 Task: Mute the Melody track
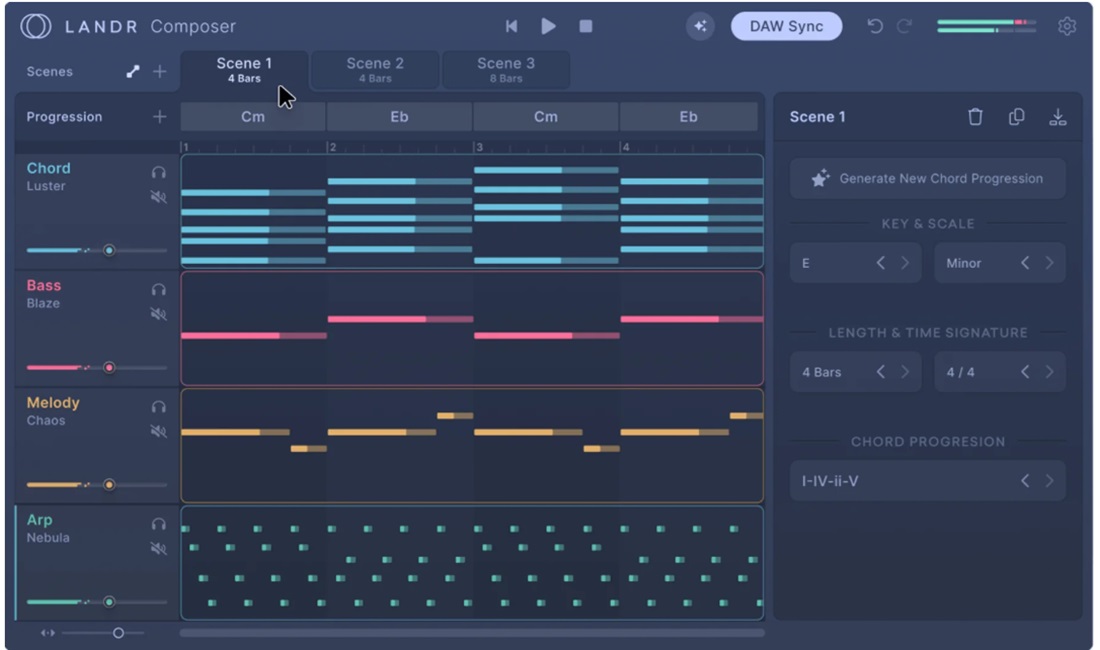tap(159, 431)
